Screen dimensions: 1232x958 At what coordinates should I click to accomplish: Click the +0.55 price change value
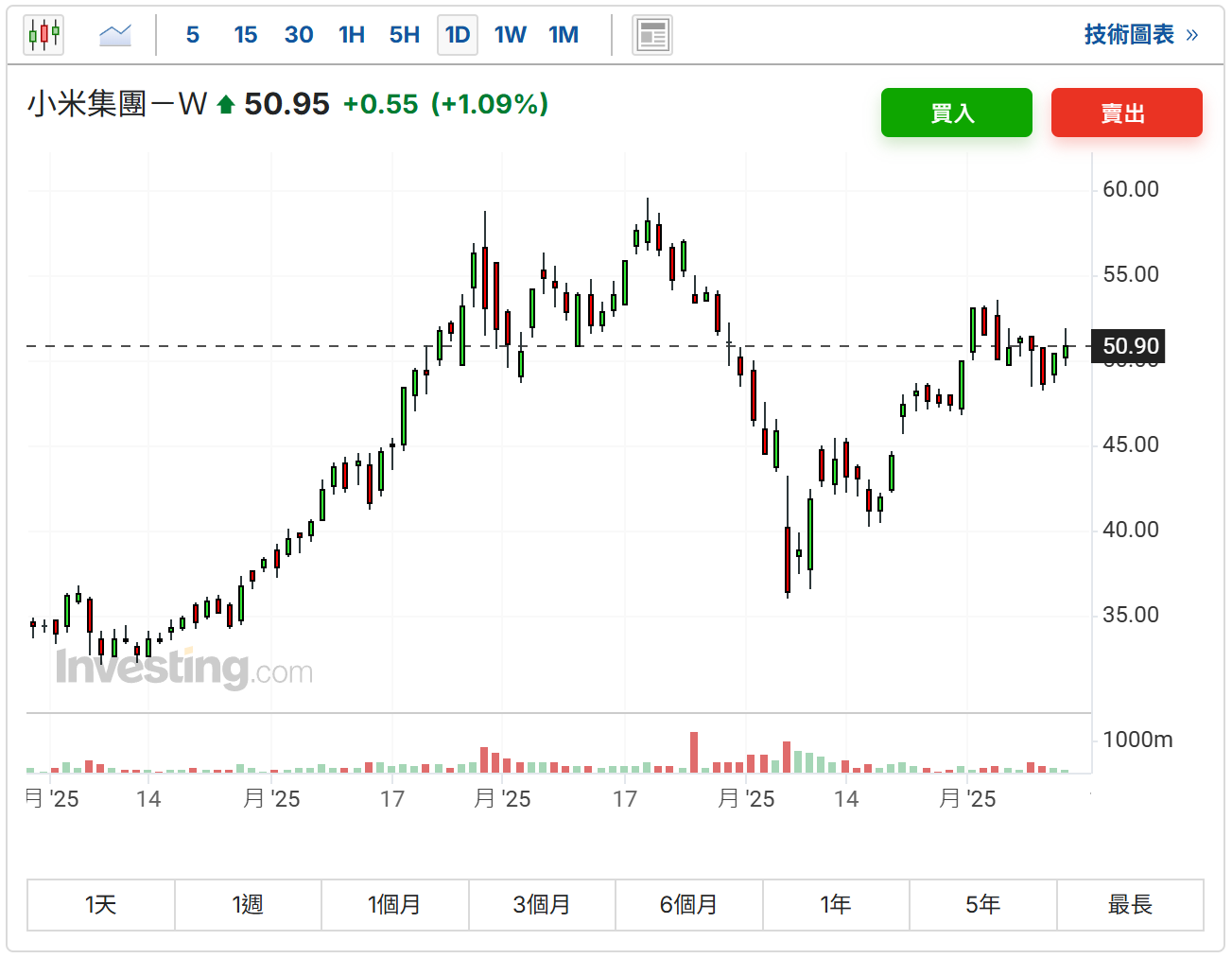[380, 104]
